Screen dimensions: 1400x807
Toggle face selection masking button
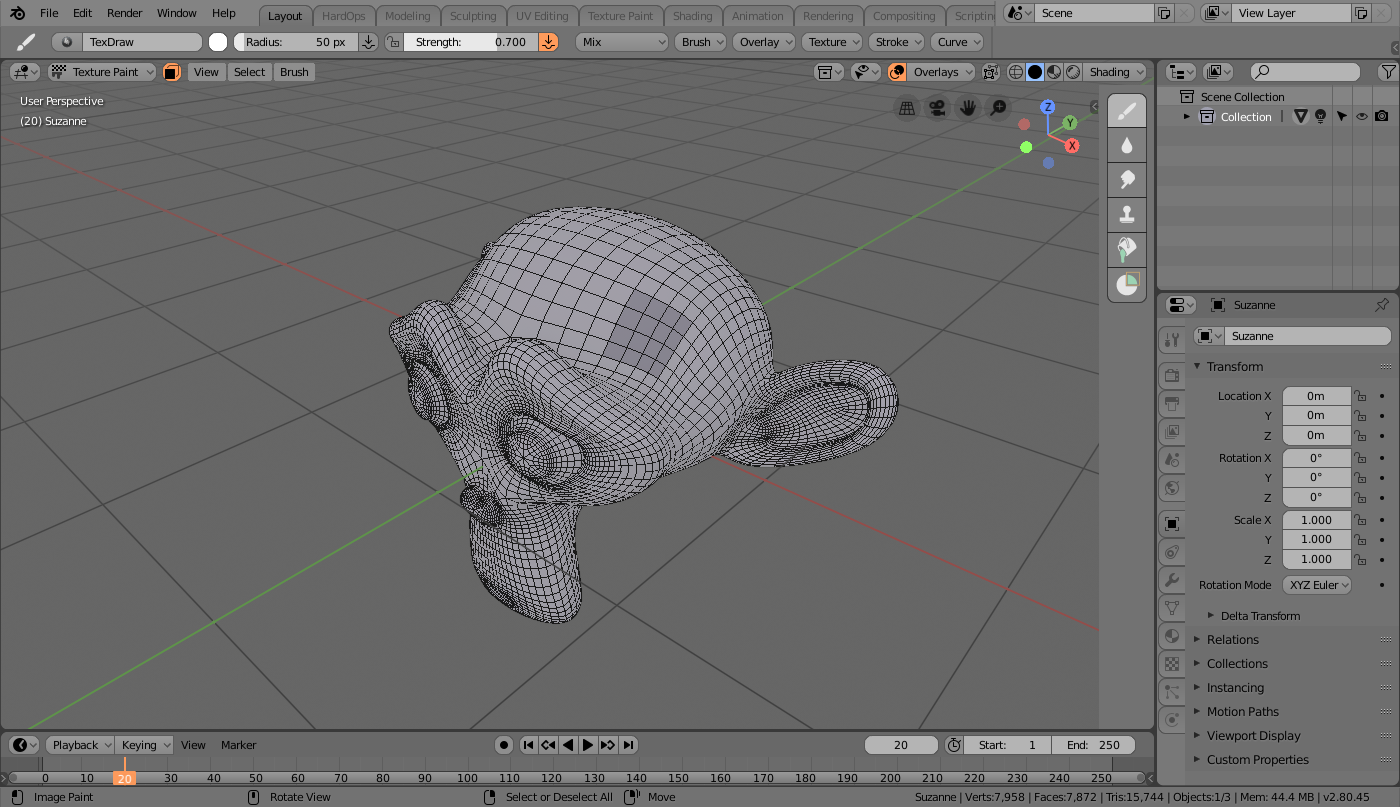[x=172, y=72]
